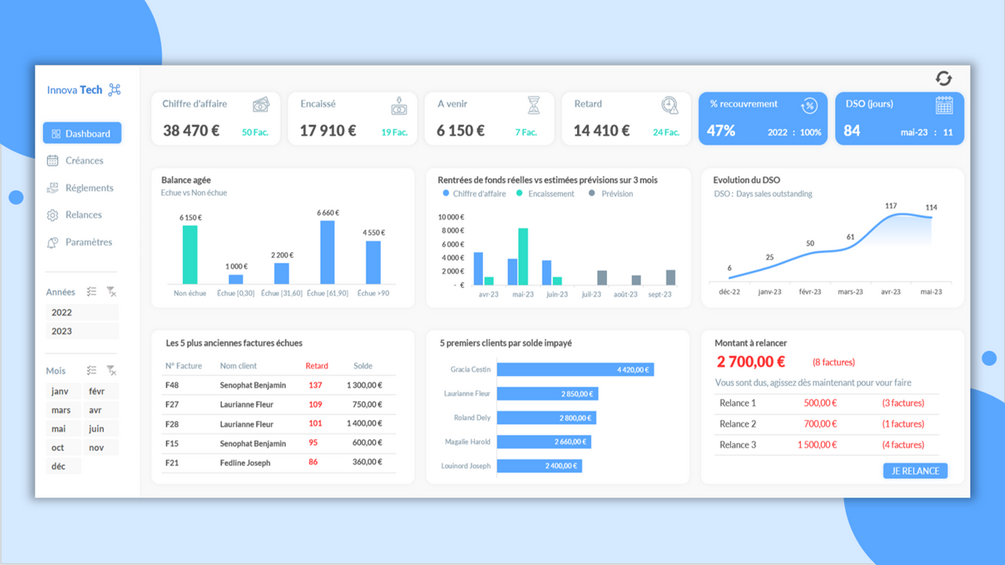Click the Créances calendar icon
Screen dimensions: 1005x565
point(53,161)
